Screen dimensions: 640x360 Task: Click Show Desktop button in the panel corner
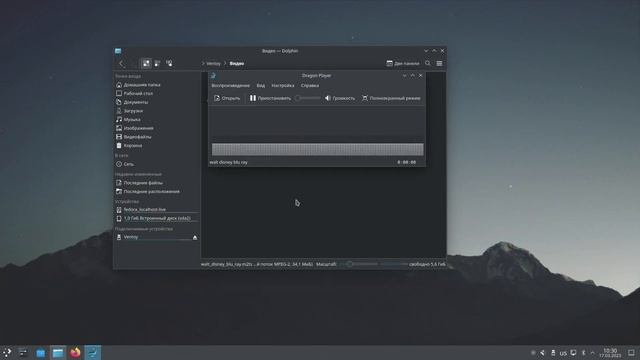631,353
